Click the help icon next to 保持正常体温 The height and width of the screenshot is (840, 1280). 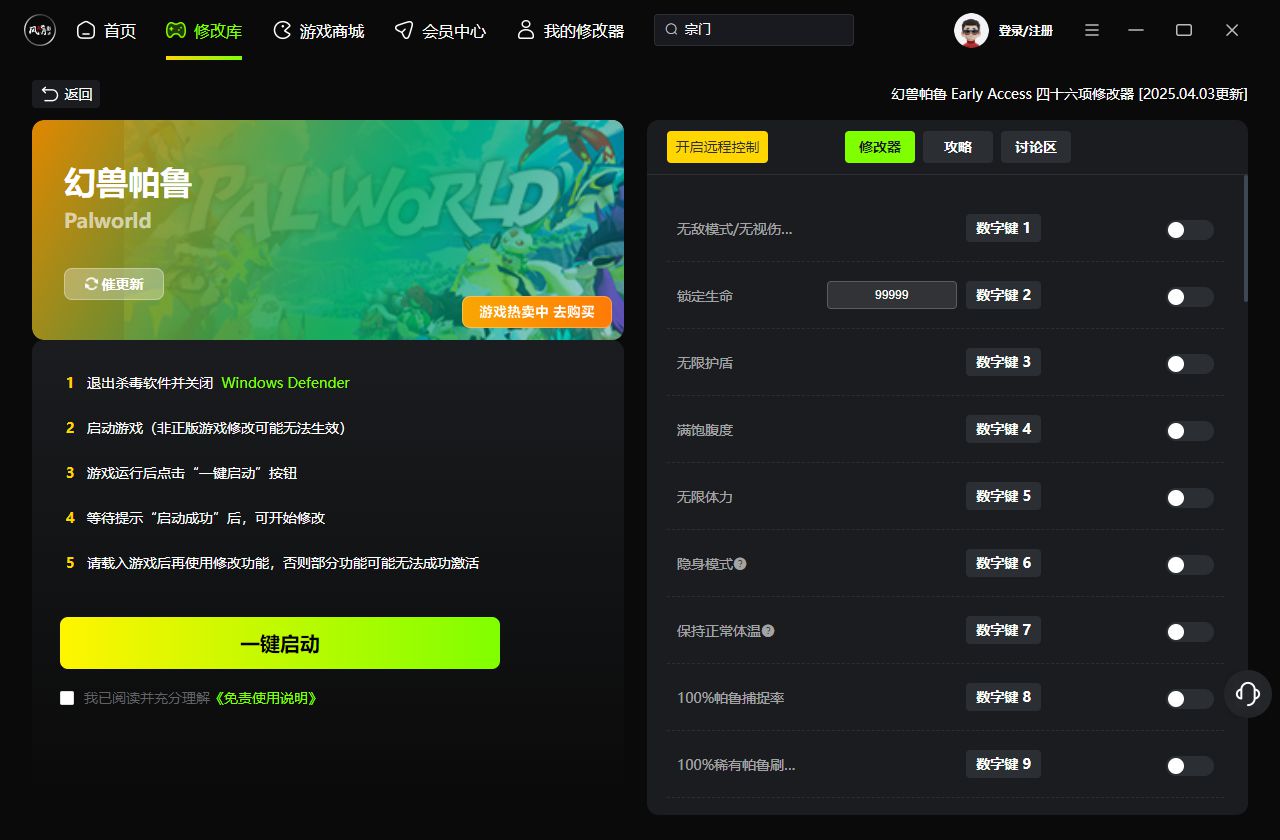pos(768,631)
